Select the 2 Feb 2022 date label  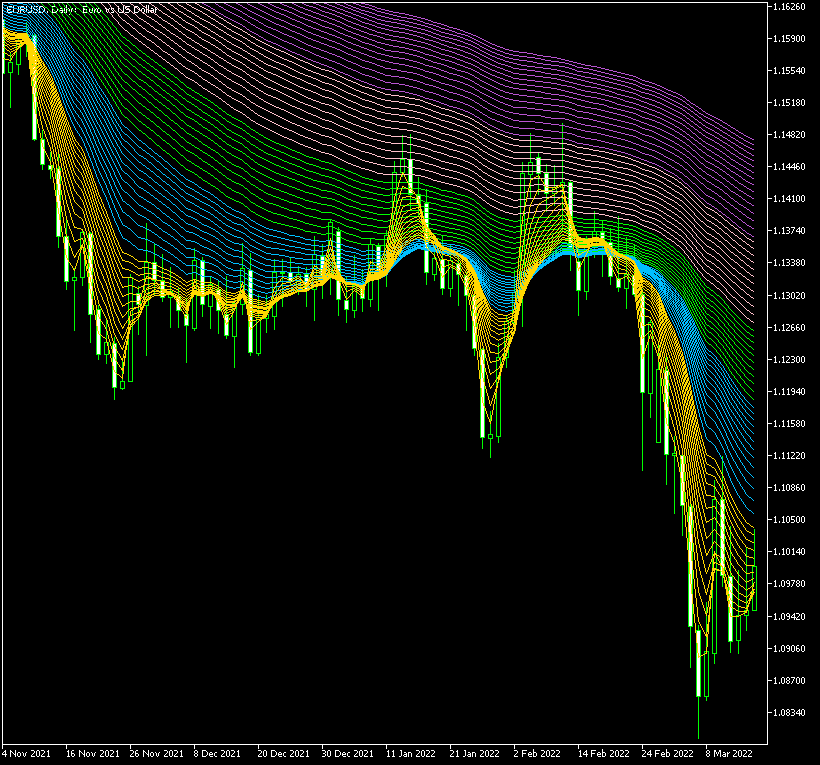click(x=537, y=754)
